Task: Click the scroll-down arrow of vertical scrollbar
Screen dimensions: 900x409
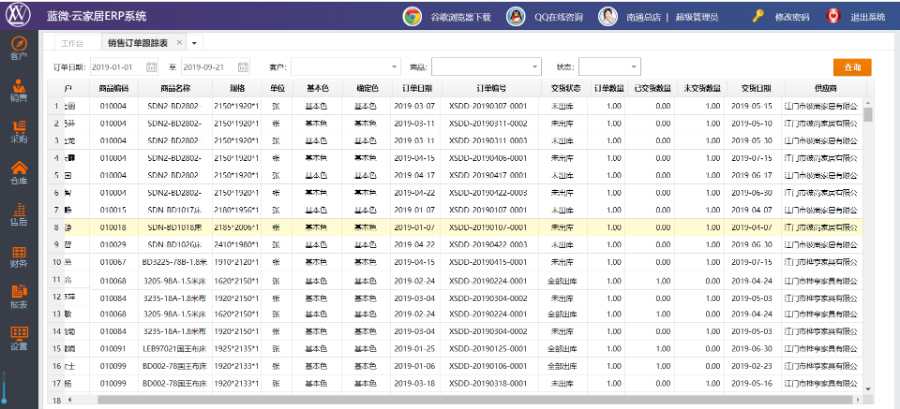Action: pos(867,389)
